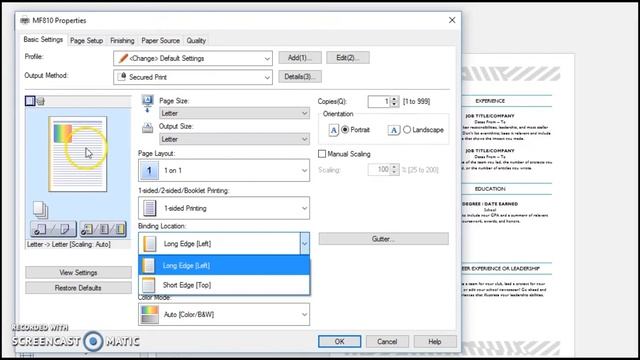Image resolution: width=640 pixels, height=360 pixels.
Task: Click the Page Size icon
Action: [x=147, y=104]
